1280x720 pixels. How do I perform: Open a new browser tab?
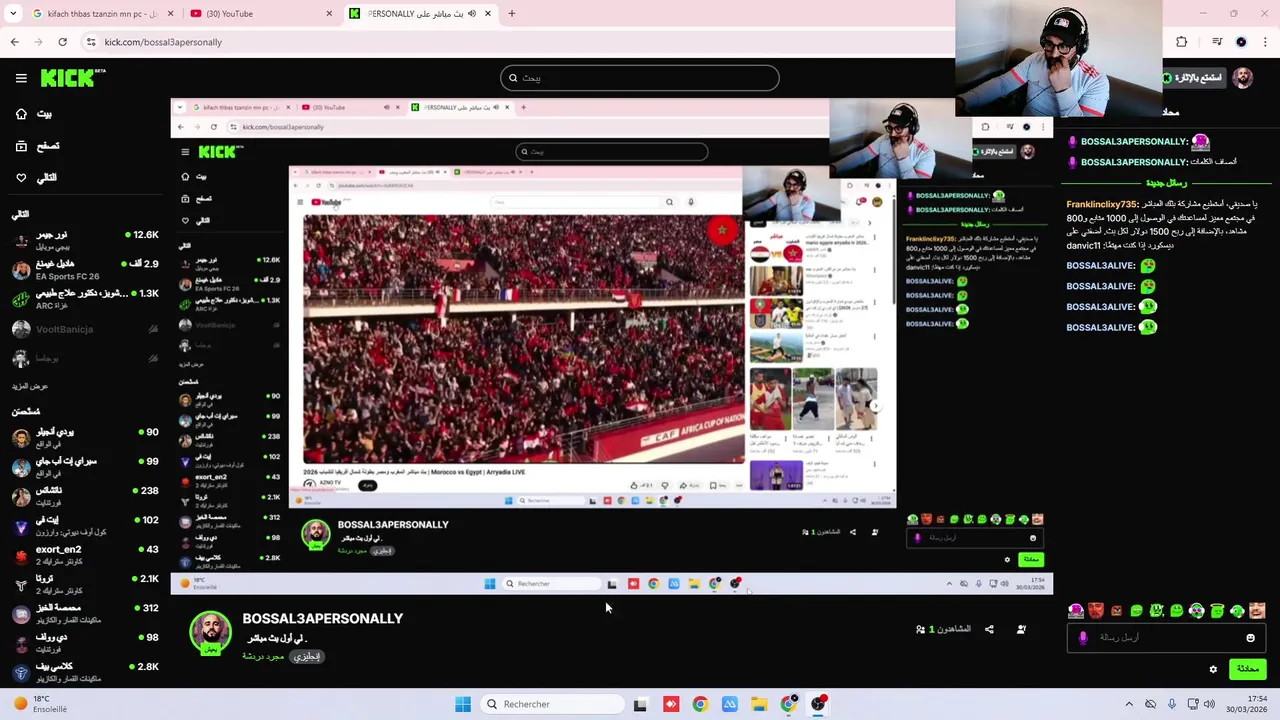pos(511,14)
